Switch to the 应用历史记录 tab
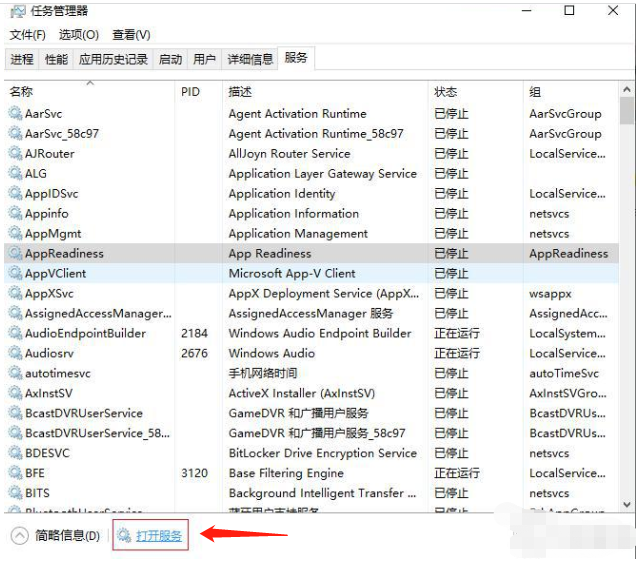Image resolution: width=636 pixels, height=562 pixels. pyautogui.click(x=113, y=60)
